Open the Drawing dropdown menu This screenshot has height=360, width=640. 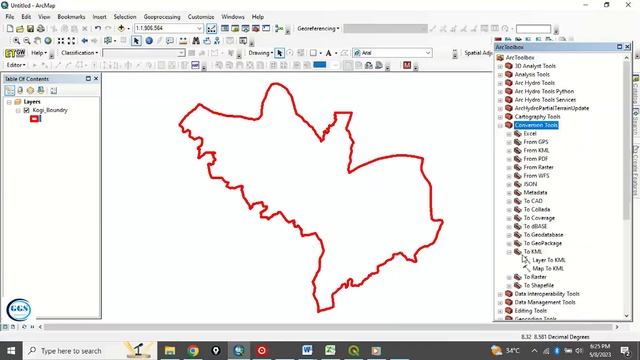click(261, 53)
